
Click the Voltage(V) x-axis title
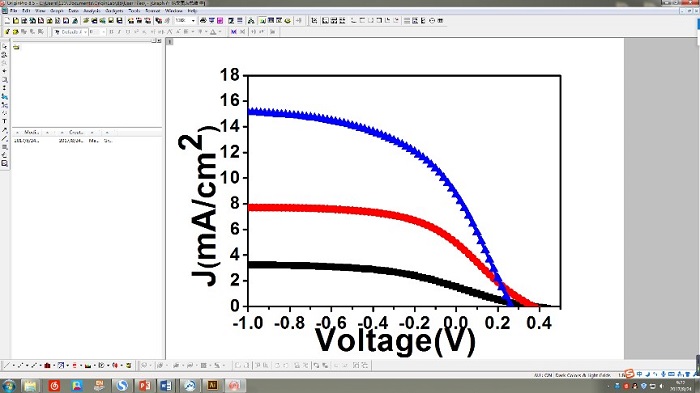click(396, 341)
